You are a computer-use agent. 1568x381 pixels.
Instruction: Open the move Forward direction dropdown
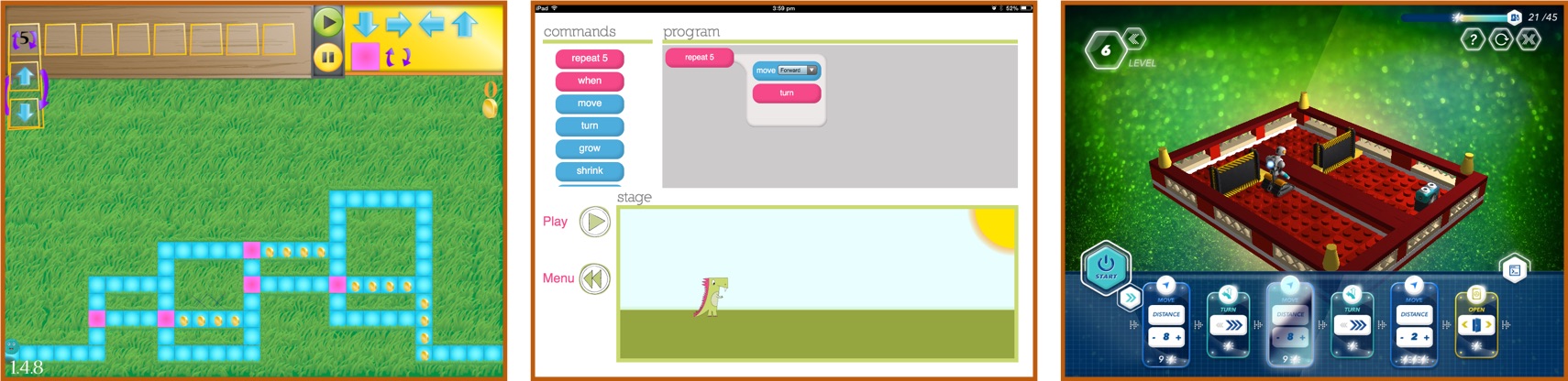pyautogui.click(x=812, y=71)
